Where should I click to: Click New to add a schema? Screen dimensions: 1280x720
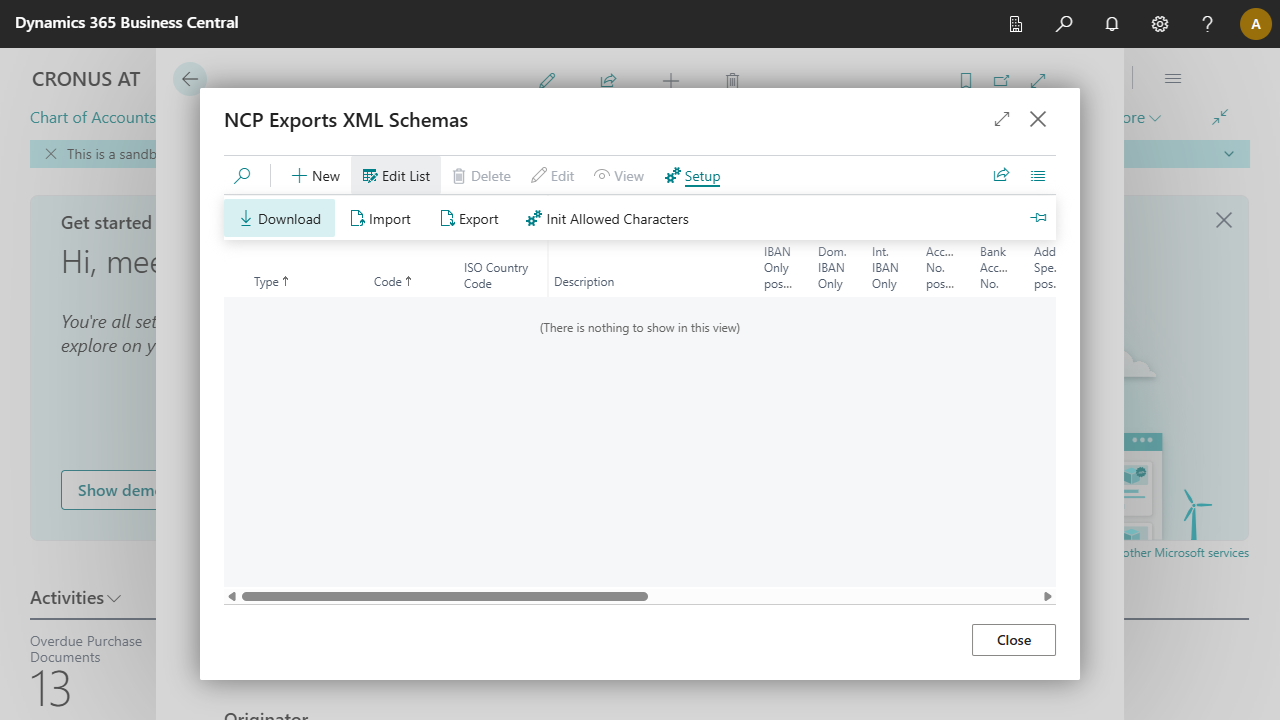coord(316,176)
